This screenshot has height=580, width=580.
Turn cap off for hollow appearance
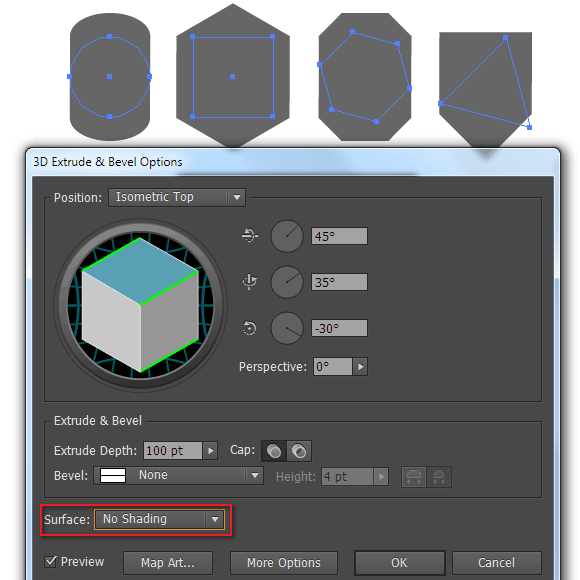tap(299, 451)
